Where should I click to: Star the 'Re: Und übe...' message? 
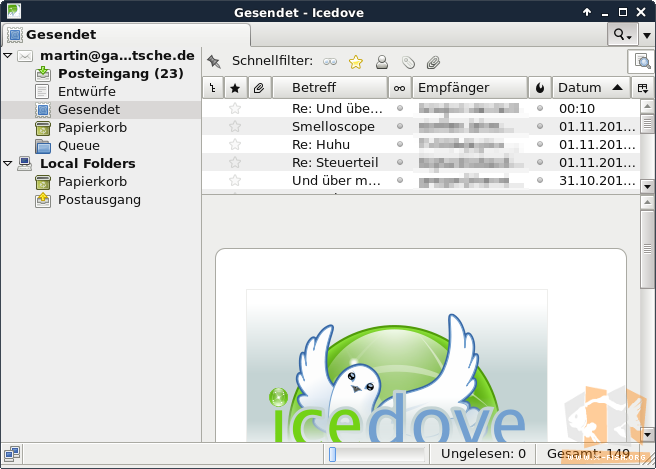tap(235, 108)
